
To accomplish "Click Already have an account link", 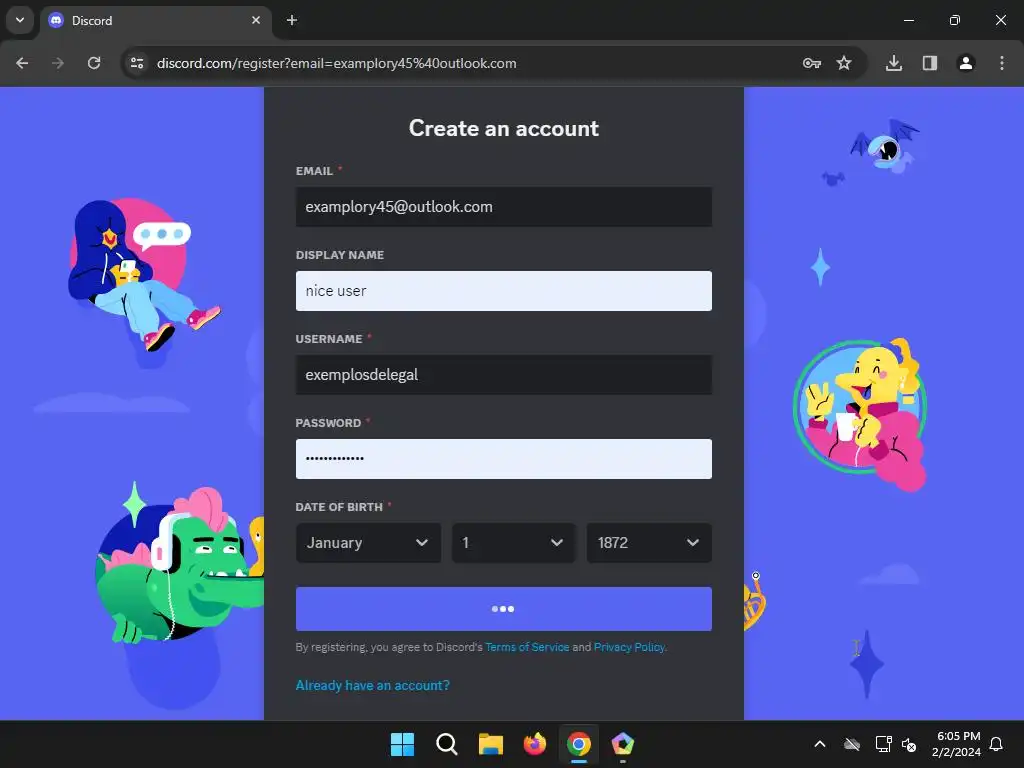I will (x=372, y=686).
